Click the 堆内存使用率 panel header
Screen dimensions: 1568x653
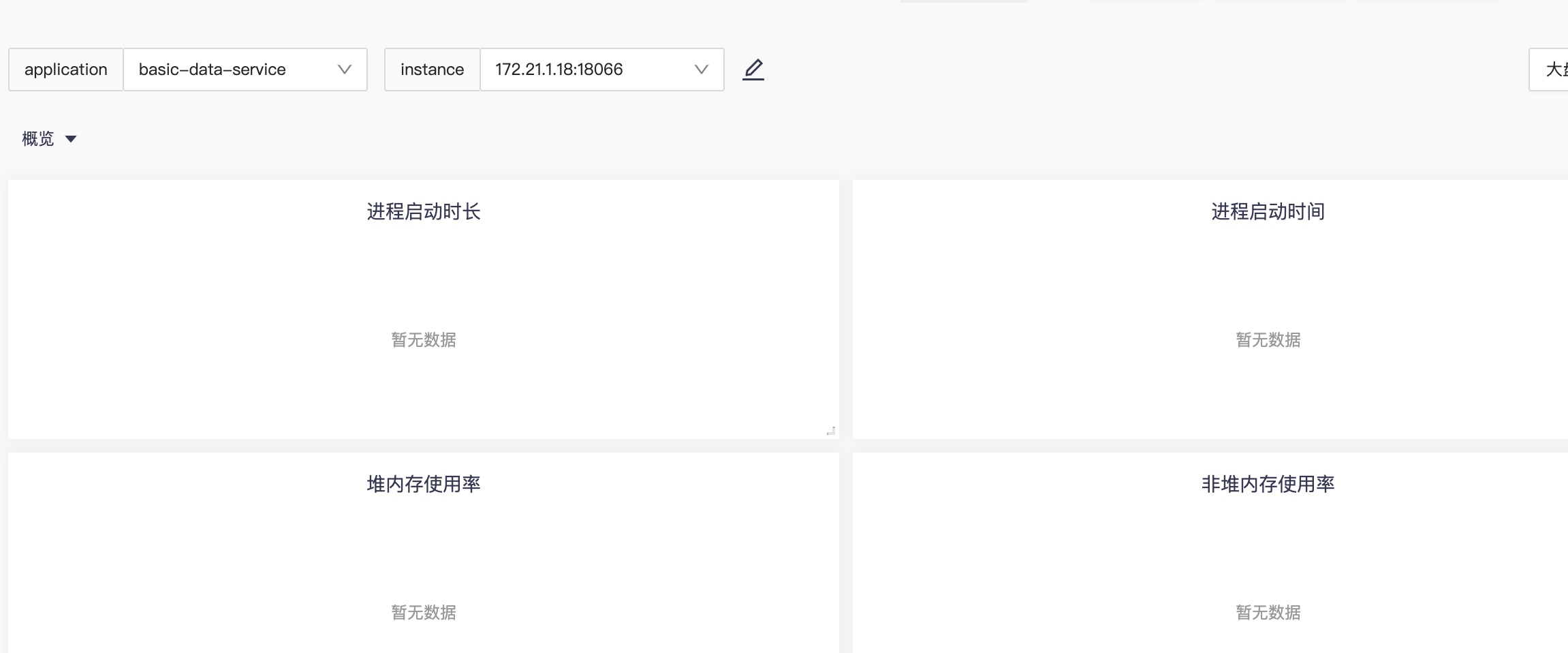tap(424, 484)
